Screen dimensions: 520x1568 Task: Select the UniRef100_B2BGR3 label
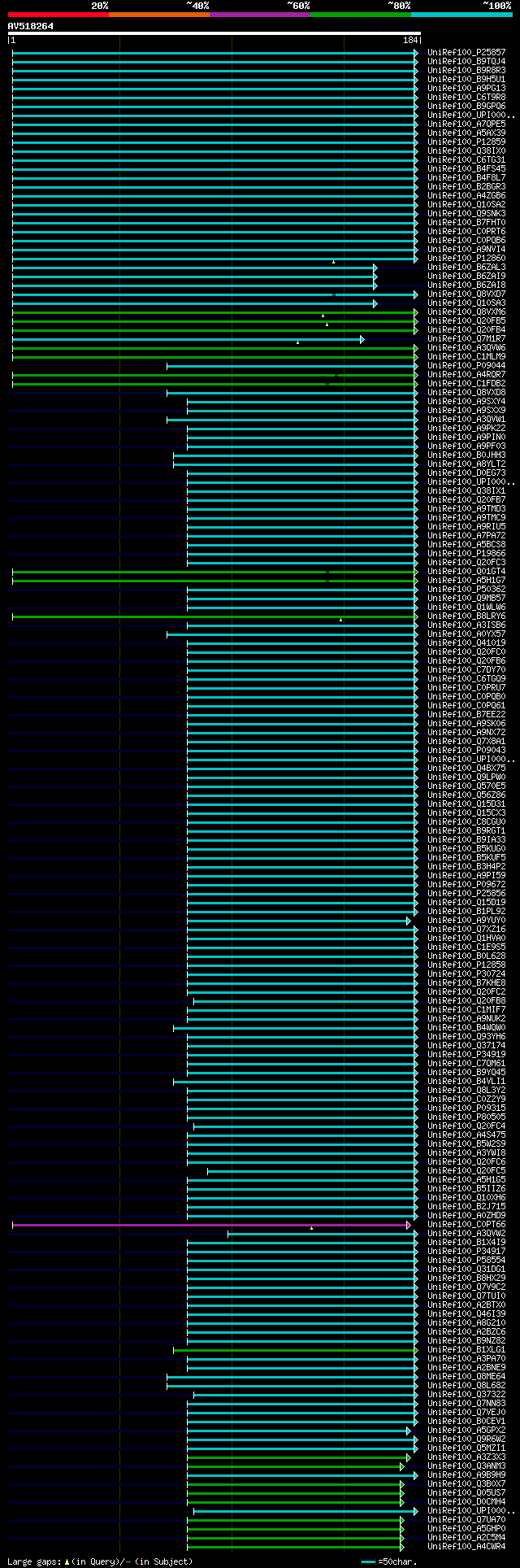(x=466, y=187)
